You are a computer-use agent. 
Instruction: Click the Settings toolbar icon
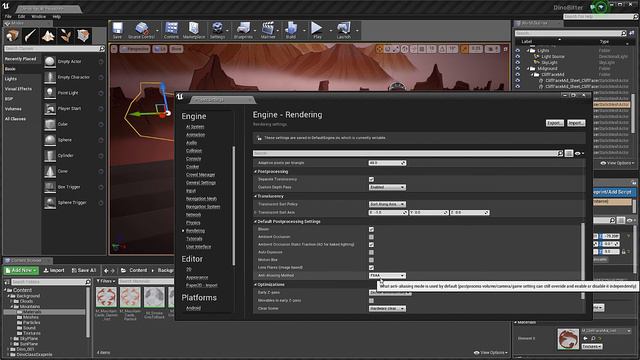[218, 29]
